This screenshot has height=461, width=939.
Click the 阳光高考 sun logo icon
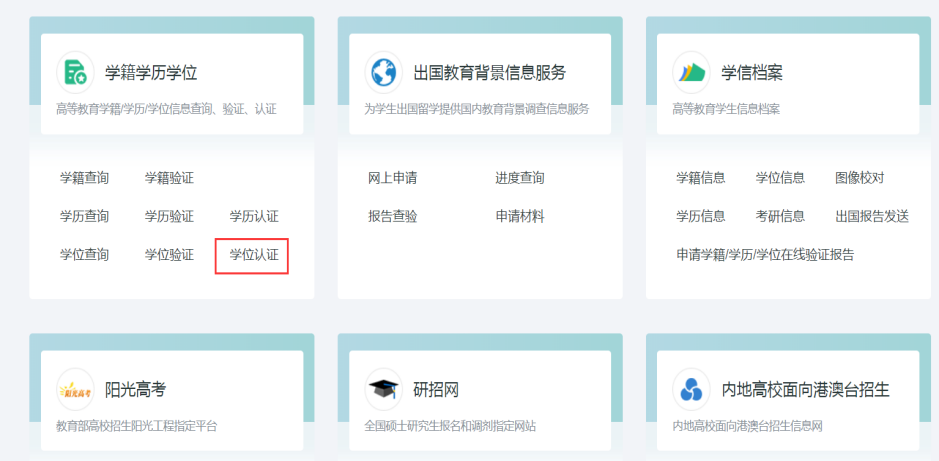pos(76,390)
